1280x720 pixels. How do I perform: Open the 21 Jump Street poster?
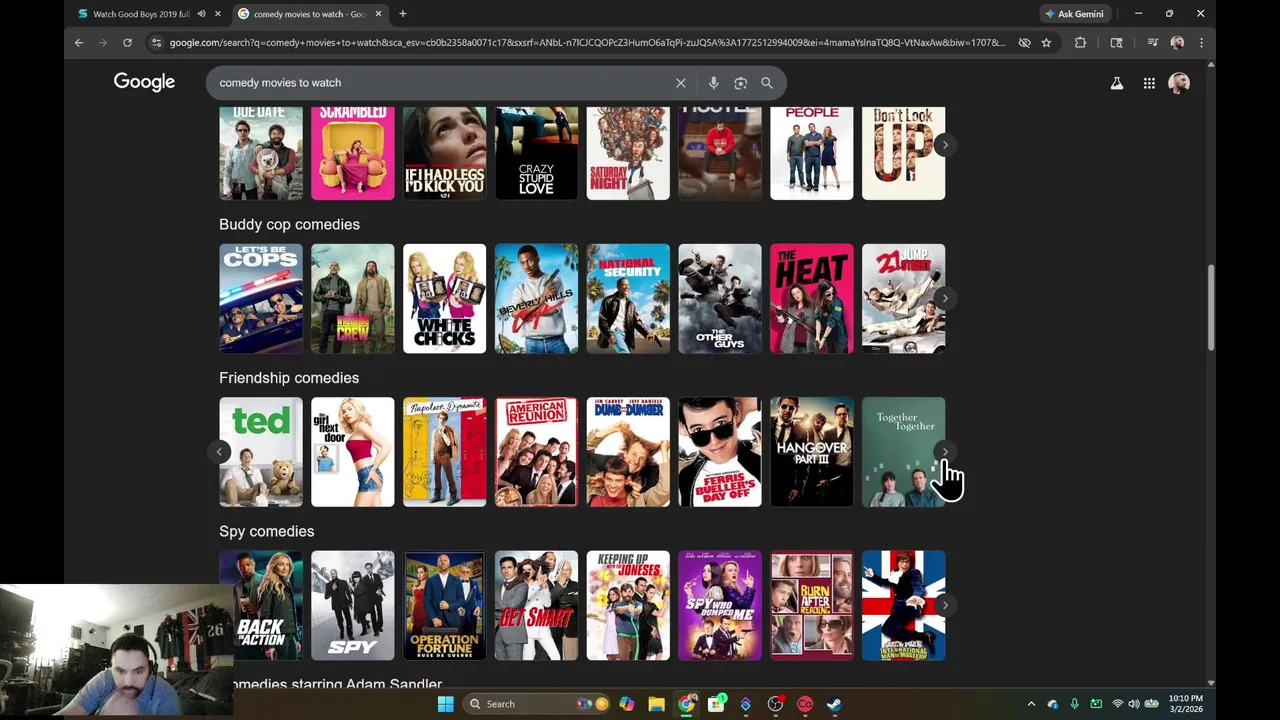click(x=903, y=298)
